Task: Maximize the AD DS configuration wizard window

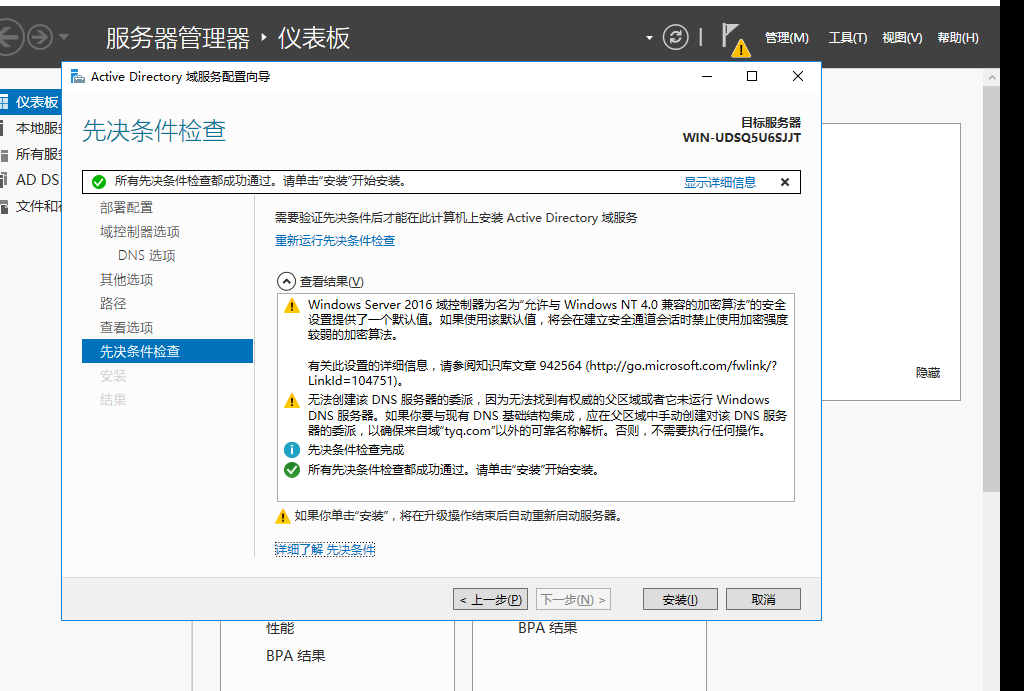Action: [752, 76]
